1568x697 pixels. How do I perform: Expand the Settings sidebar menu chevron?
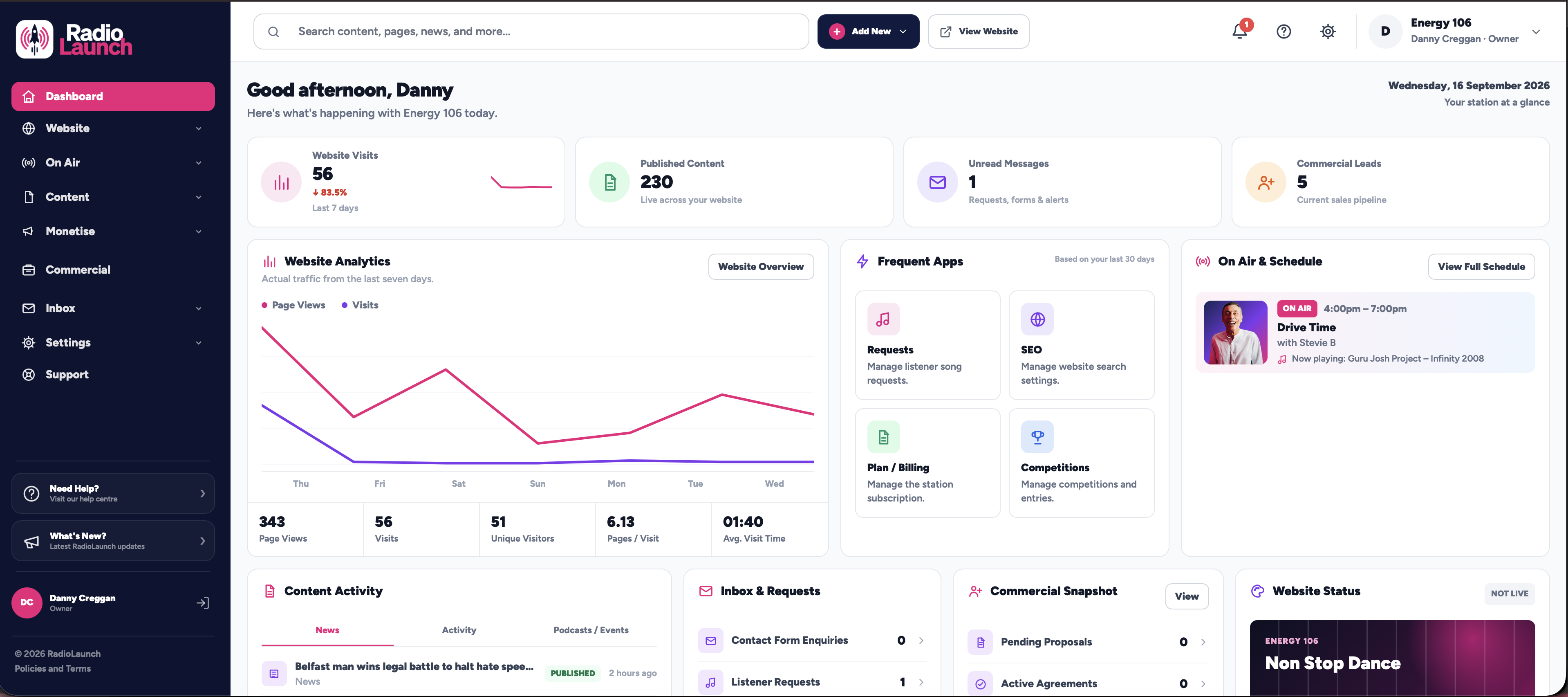(198, 343)
